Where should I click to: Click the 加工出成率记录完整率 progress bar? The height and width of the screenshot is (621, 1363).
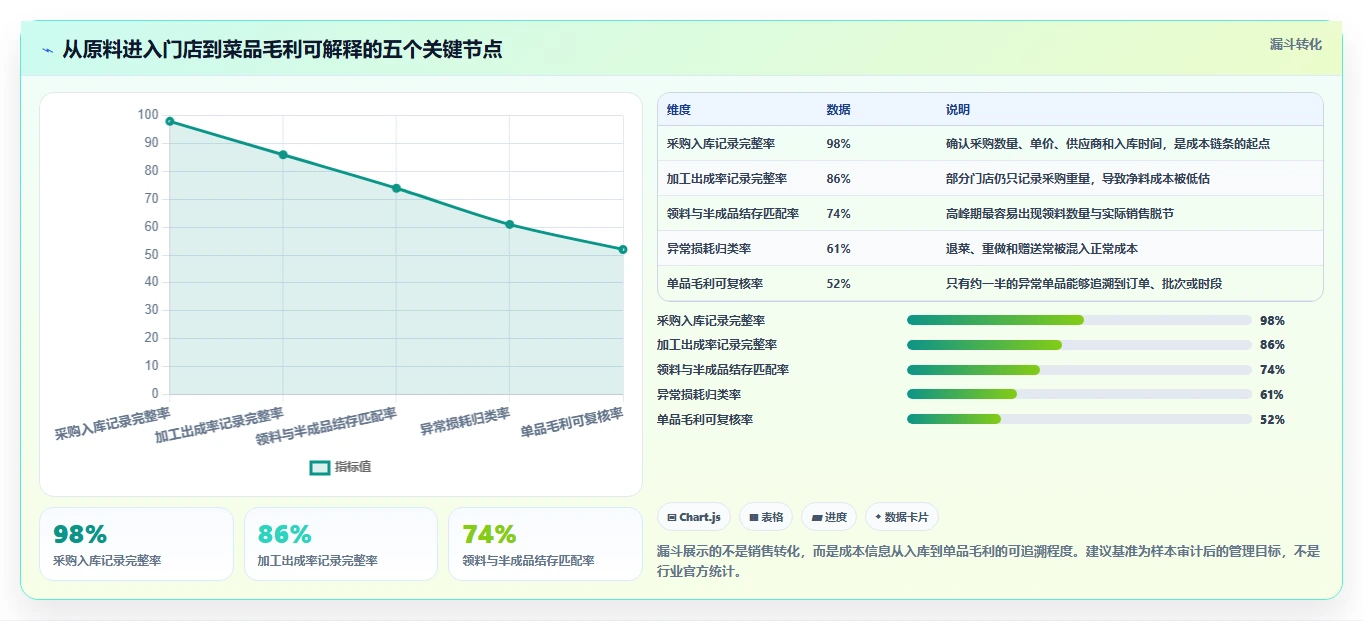click(1079, 345)
